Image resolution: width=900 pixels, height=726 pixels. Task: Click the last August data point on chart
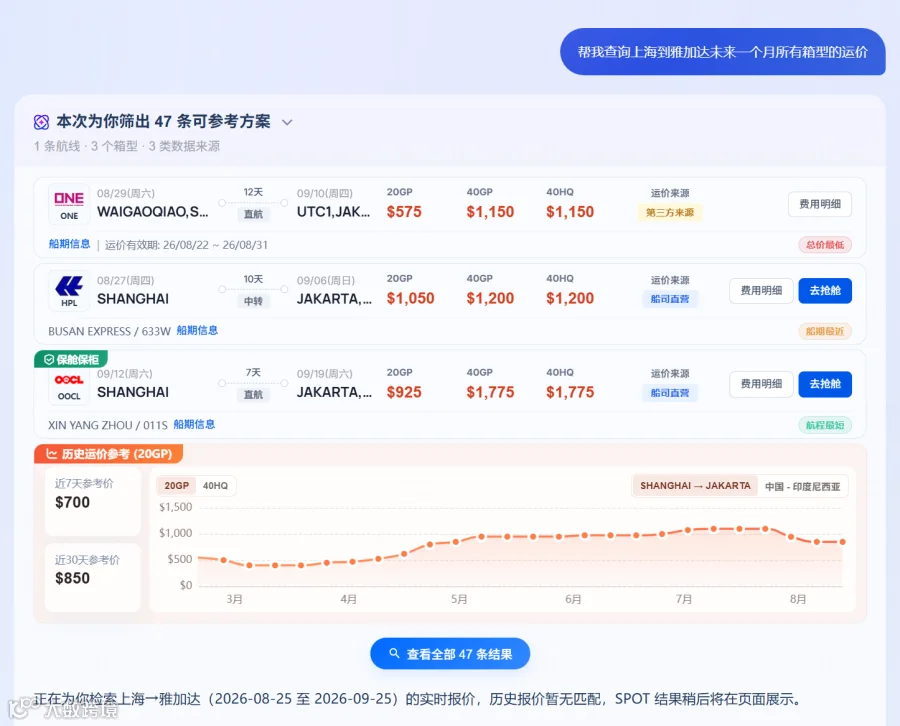pos(842,542)
